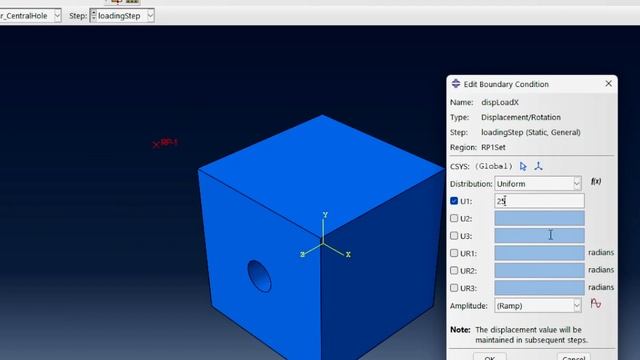Tick the UR1 rotation checkbox
The image size is (640, 360).
click(x=454, y=253)
